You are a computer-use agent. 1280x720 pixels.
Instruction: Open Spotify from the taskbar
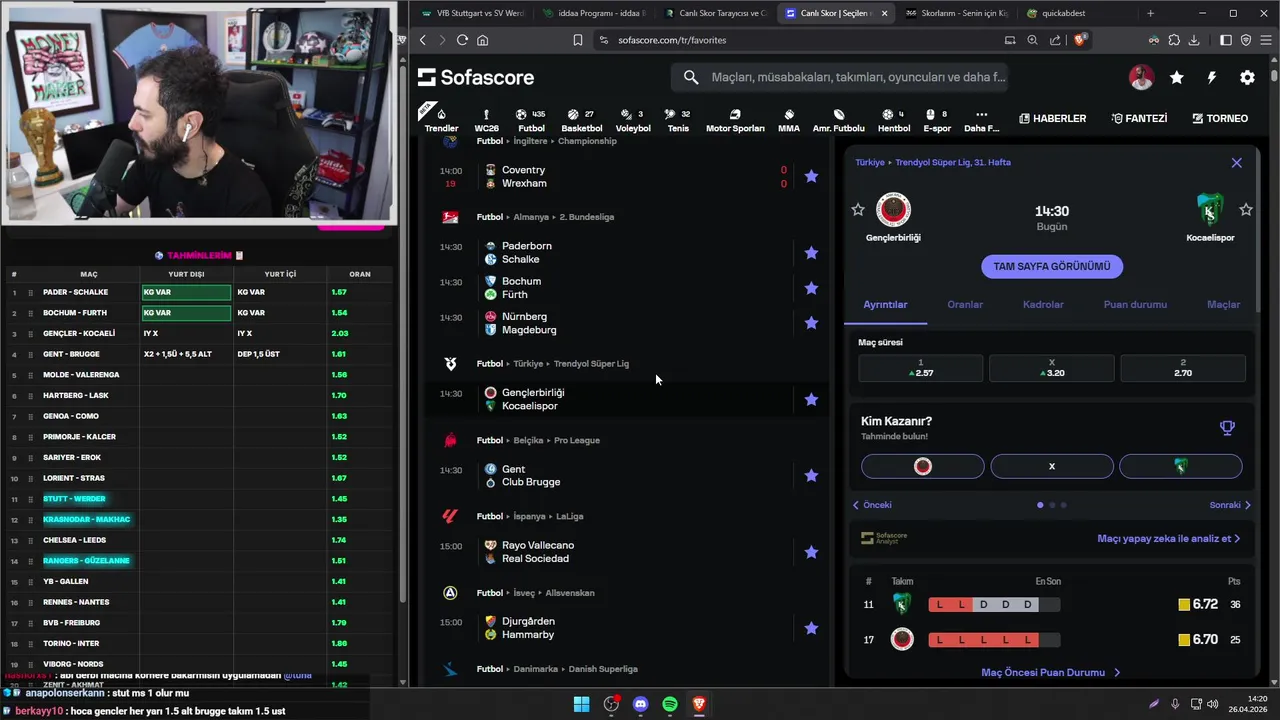pos(670,704)
